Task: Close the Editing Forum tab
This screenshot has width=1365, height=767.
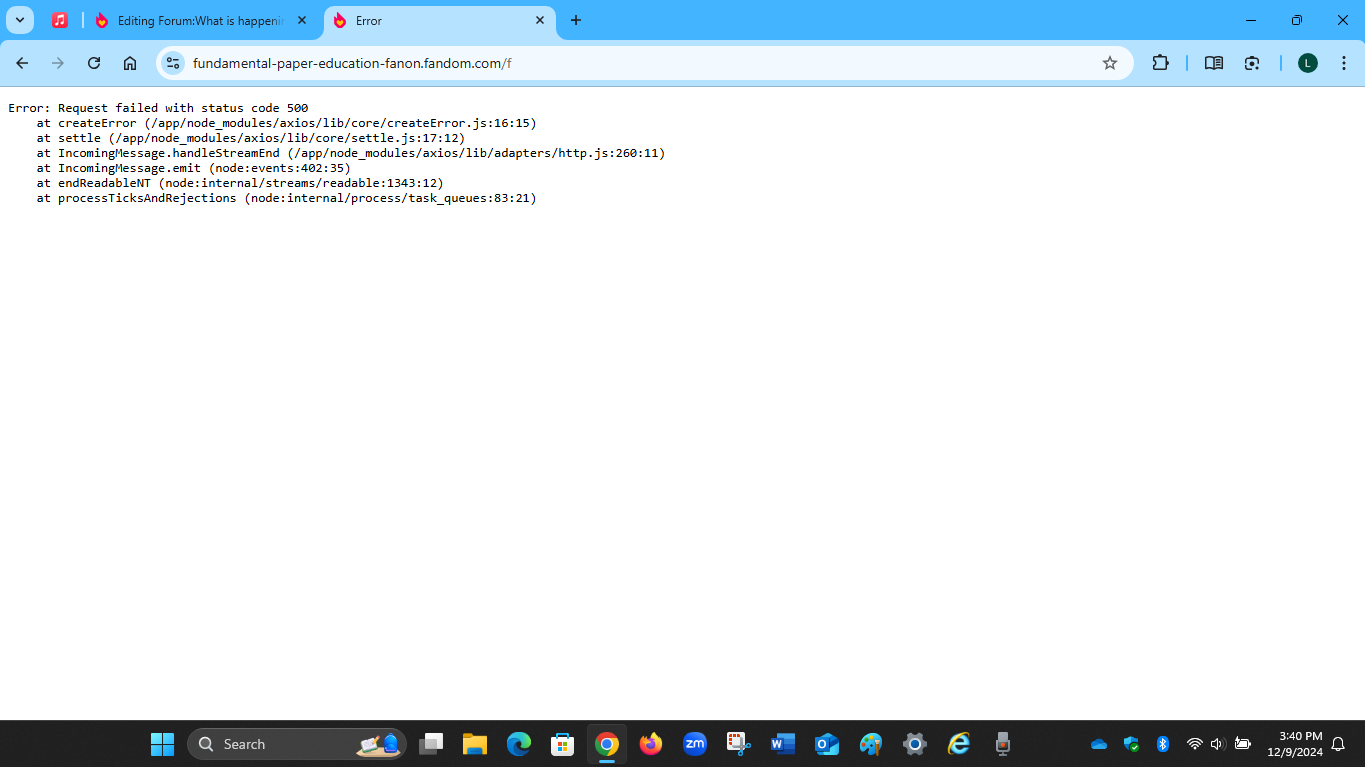Action: [302, 20]
